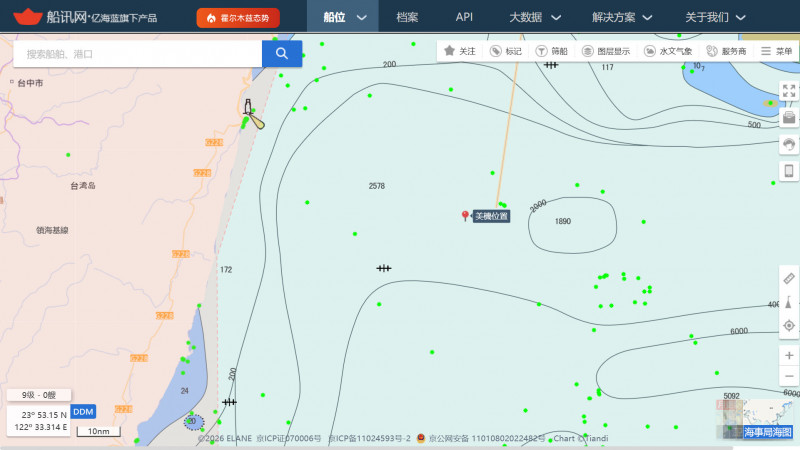
Task: Click the blue search magnifier button
Action: click(282, 54)
